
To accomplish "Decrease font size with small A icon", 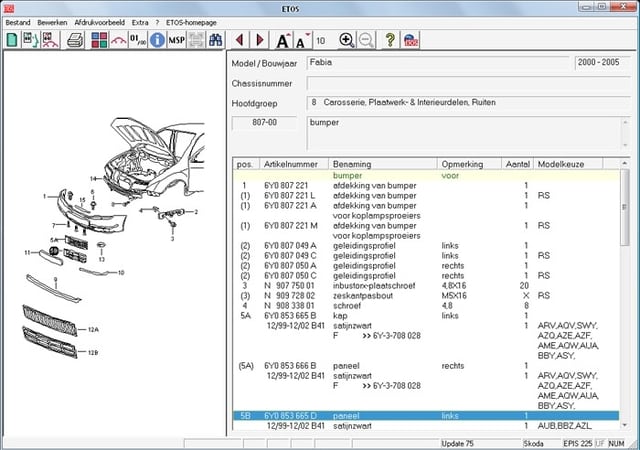I will (302, 40).
